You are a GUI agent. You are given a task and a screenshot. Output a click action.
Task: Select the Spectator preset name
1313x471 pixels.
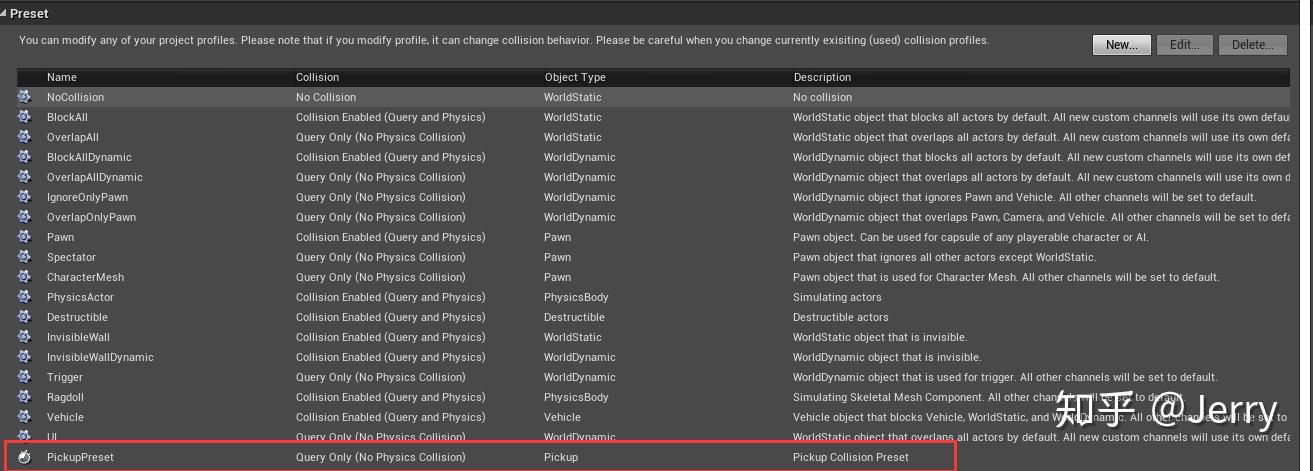click(71, 257)
